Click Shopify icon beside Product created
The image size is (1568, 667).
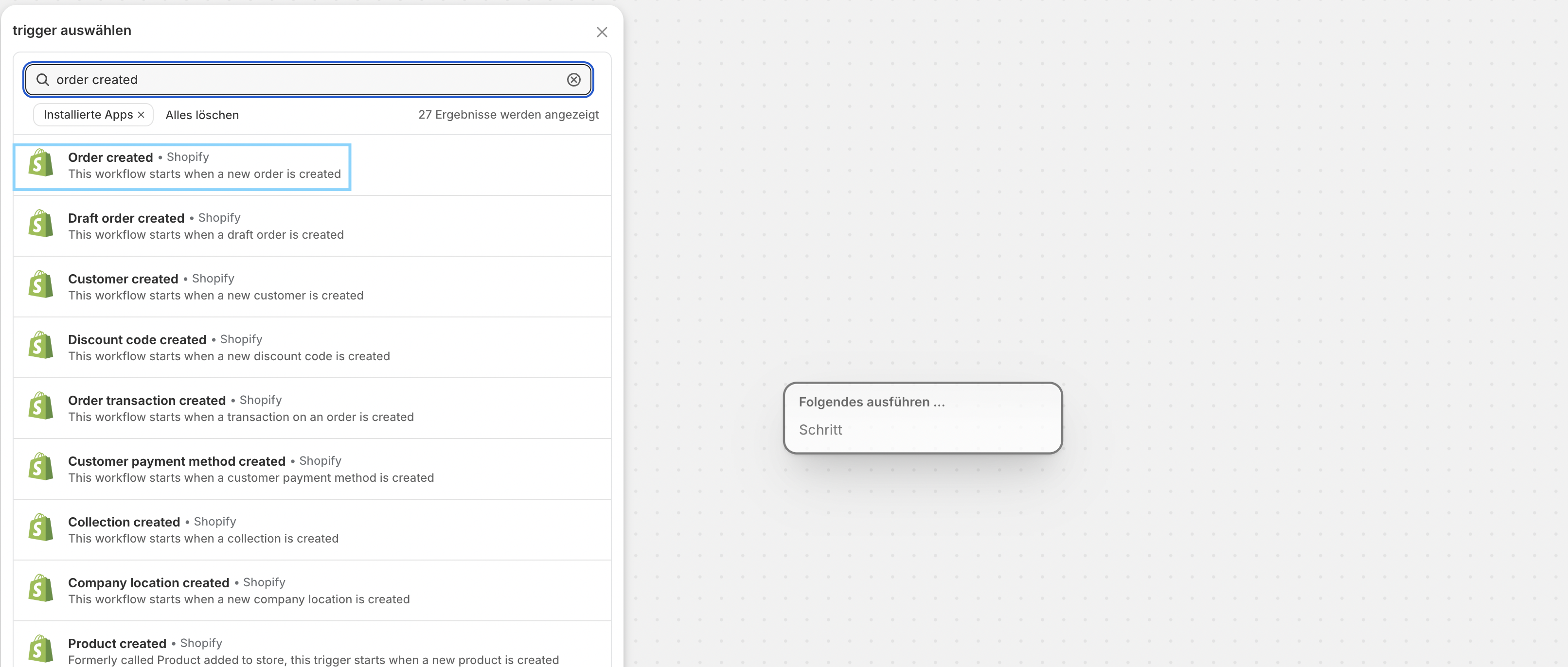41,649
